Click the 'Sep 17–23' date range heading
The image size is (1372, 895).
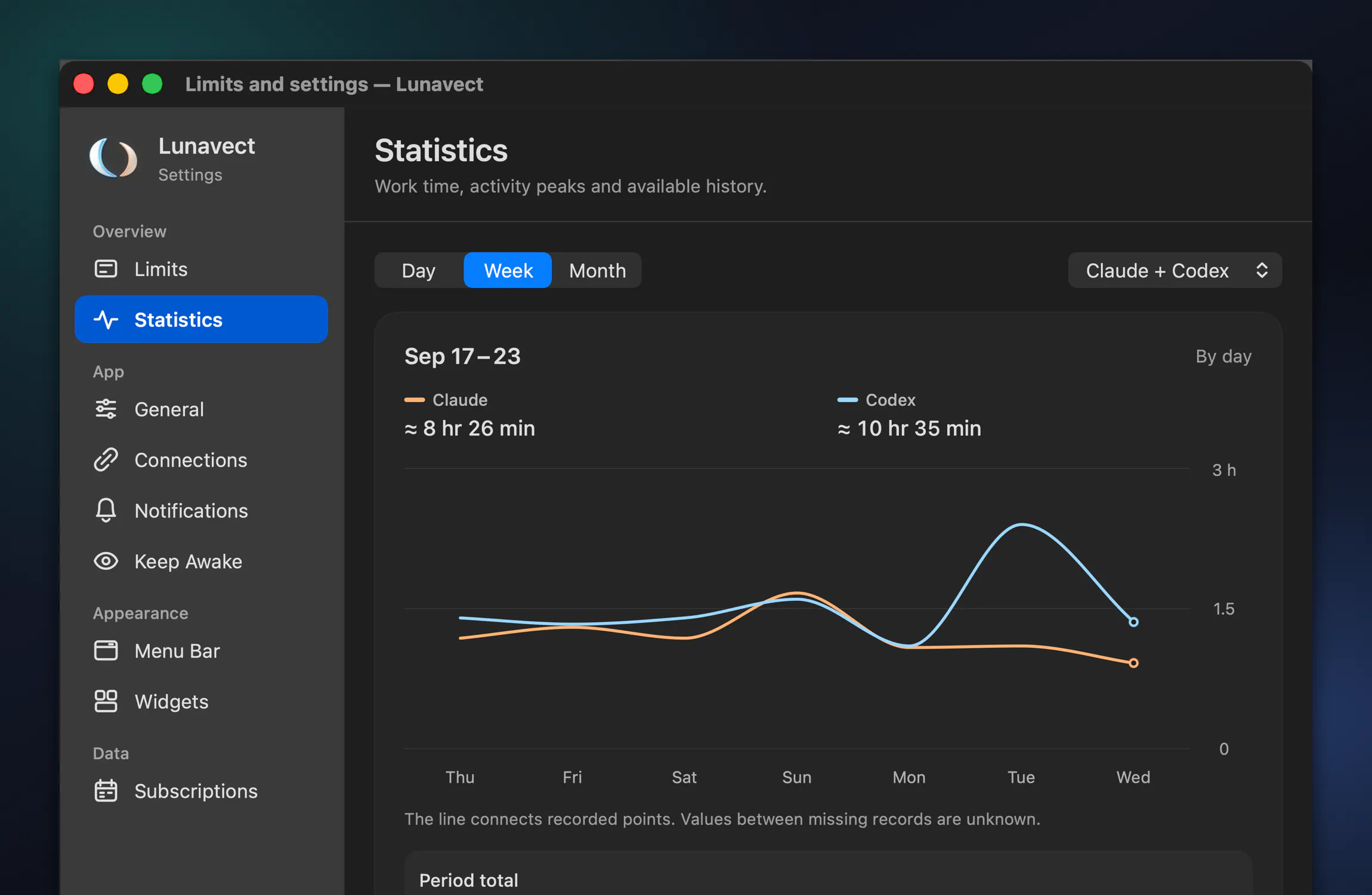pos(462,356)
